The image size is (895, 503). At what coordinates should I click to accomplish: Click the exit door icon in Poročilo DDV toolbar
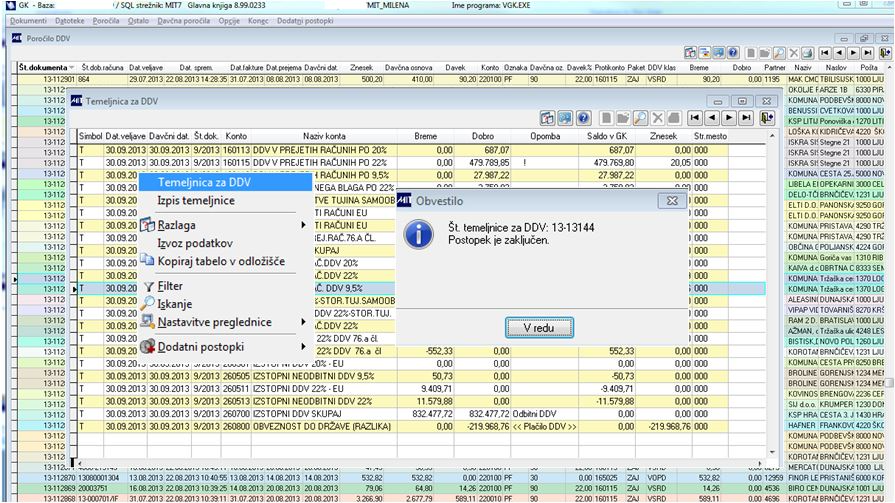point(884,52)
